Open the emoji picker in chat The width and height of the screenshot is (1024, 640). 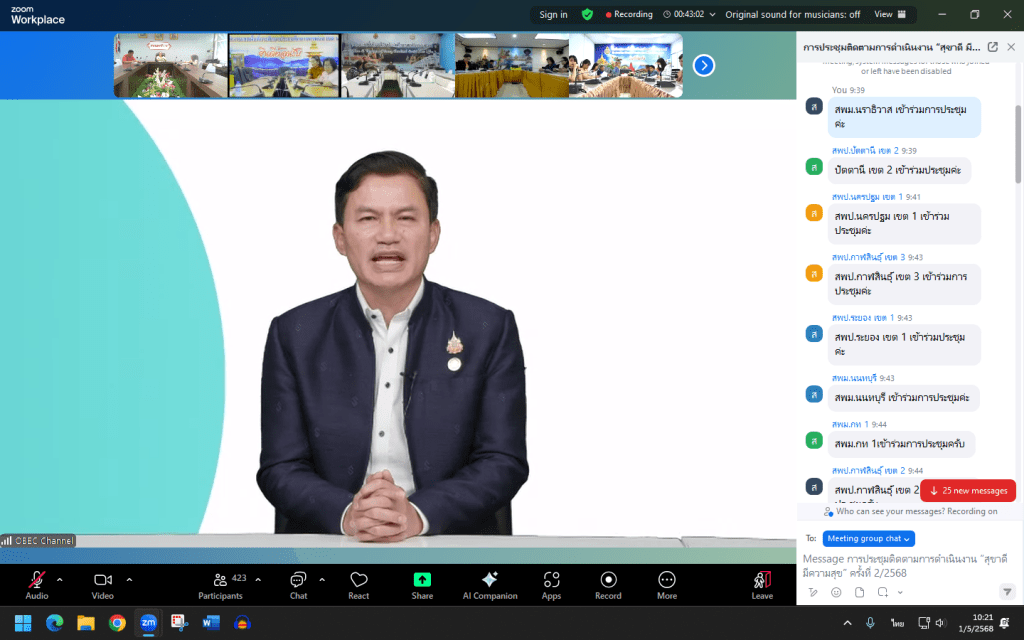pyautogui.click(x=836, y=592)
